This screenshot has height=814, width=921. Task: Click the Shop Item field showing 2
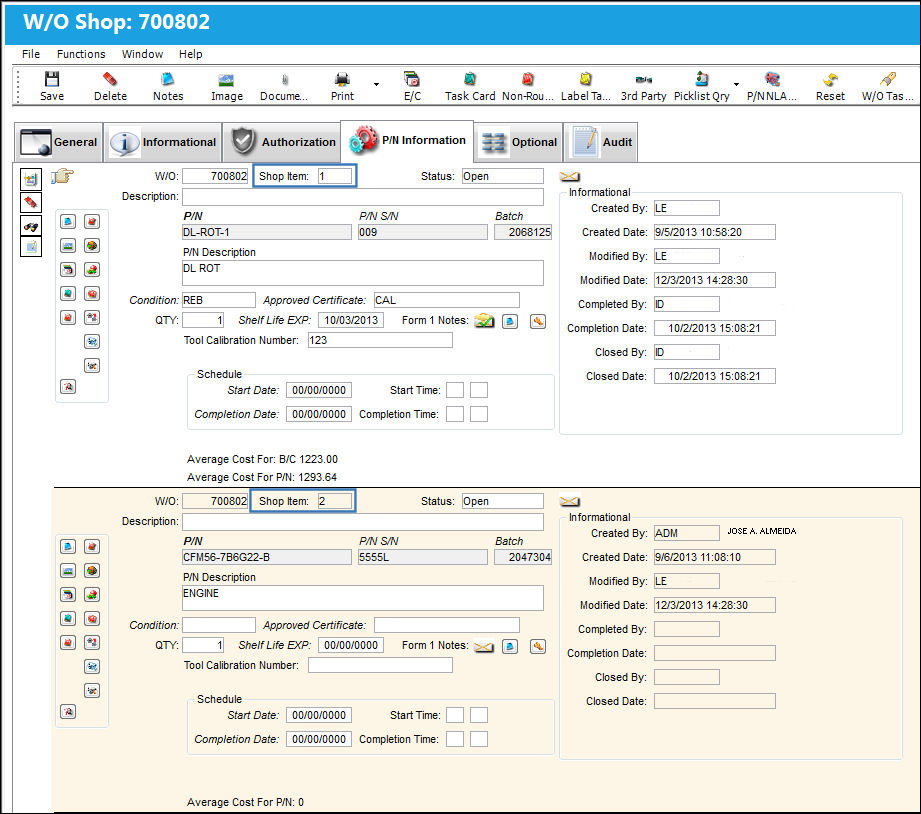click(x=335, y=501)
